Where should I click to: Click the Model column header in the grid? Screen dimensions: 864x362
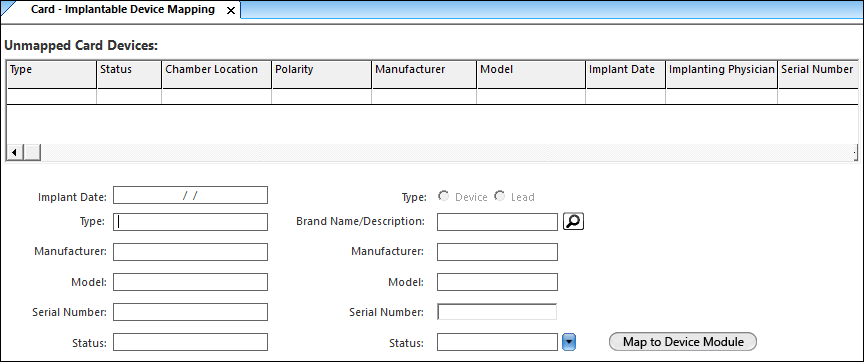point(531,74)
